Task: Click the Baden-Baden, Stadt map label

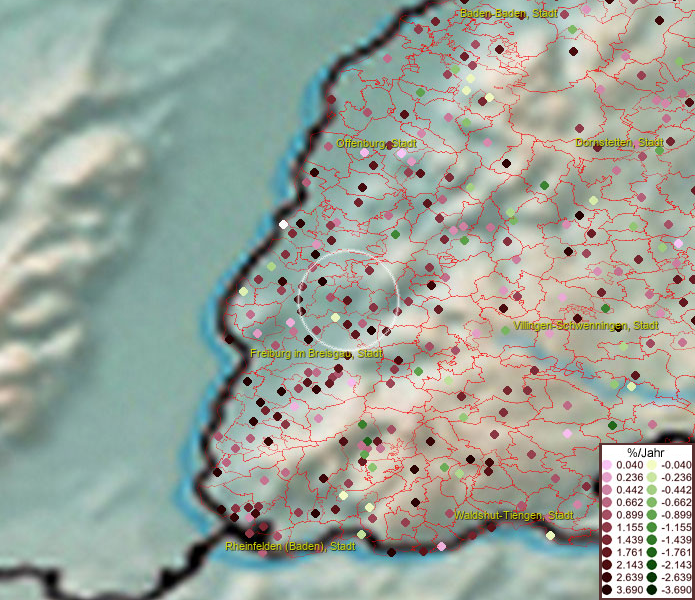Action: point(508,13)
